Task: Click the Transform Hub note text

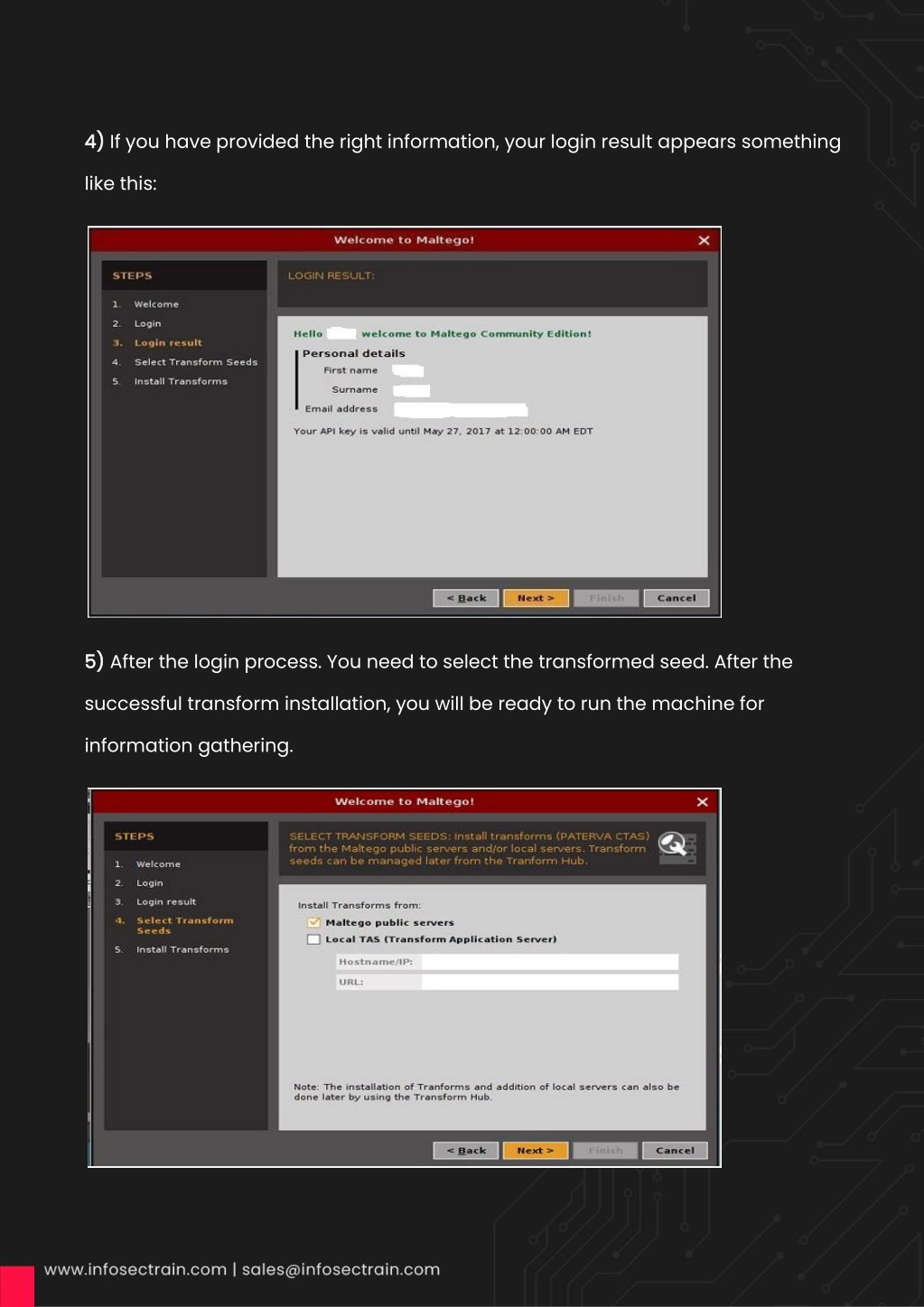Action: [x=486, y=1092]
